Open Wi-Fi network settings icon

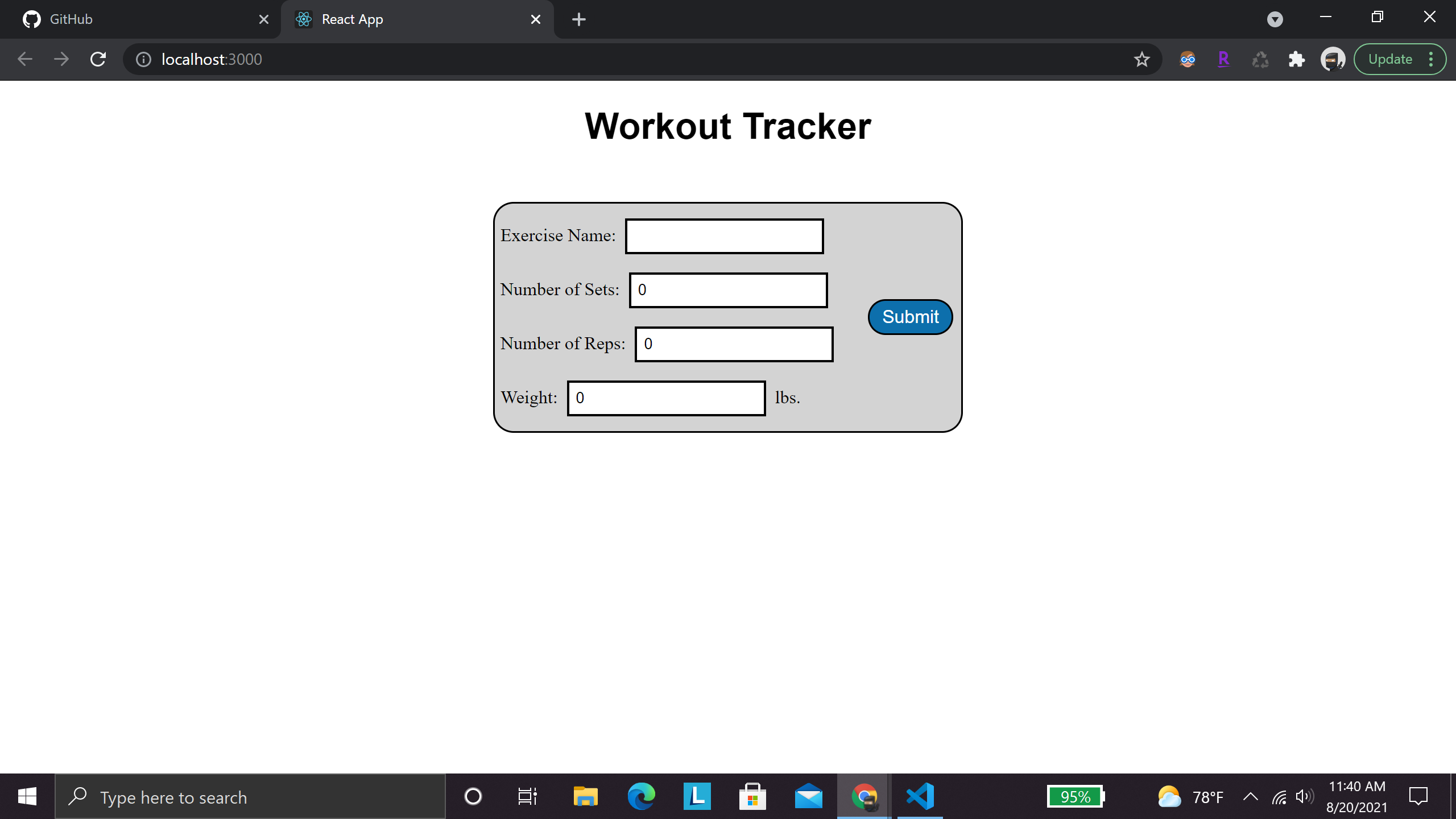(x=1279, y=797)
